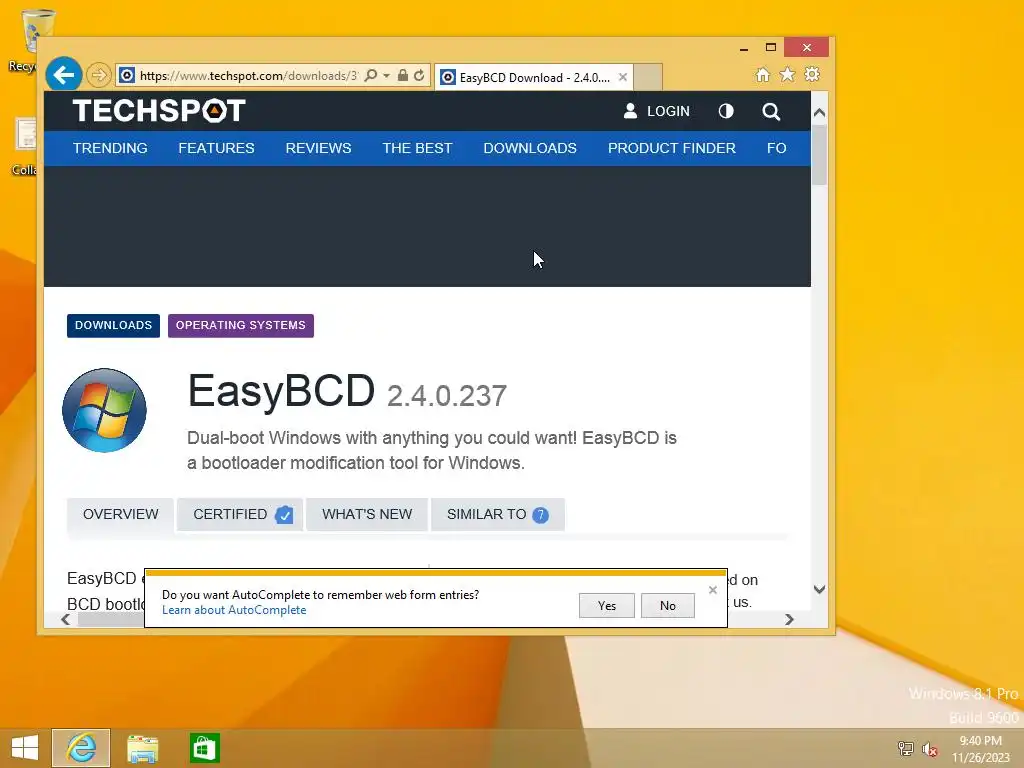Screen dimensions: 1024x768
Task: Click the LOGIN user link
Action: tap(656, 111)
